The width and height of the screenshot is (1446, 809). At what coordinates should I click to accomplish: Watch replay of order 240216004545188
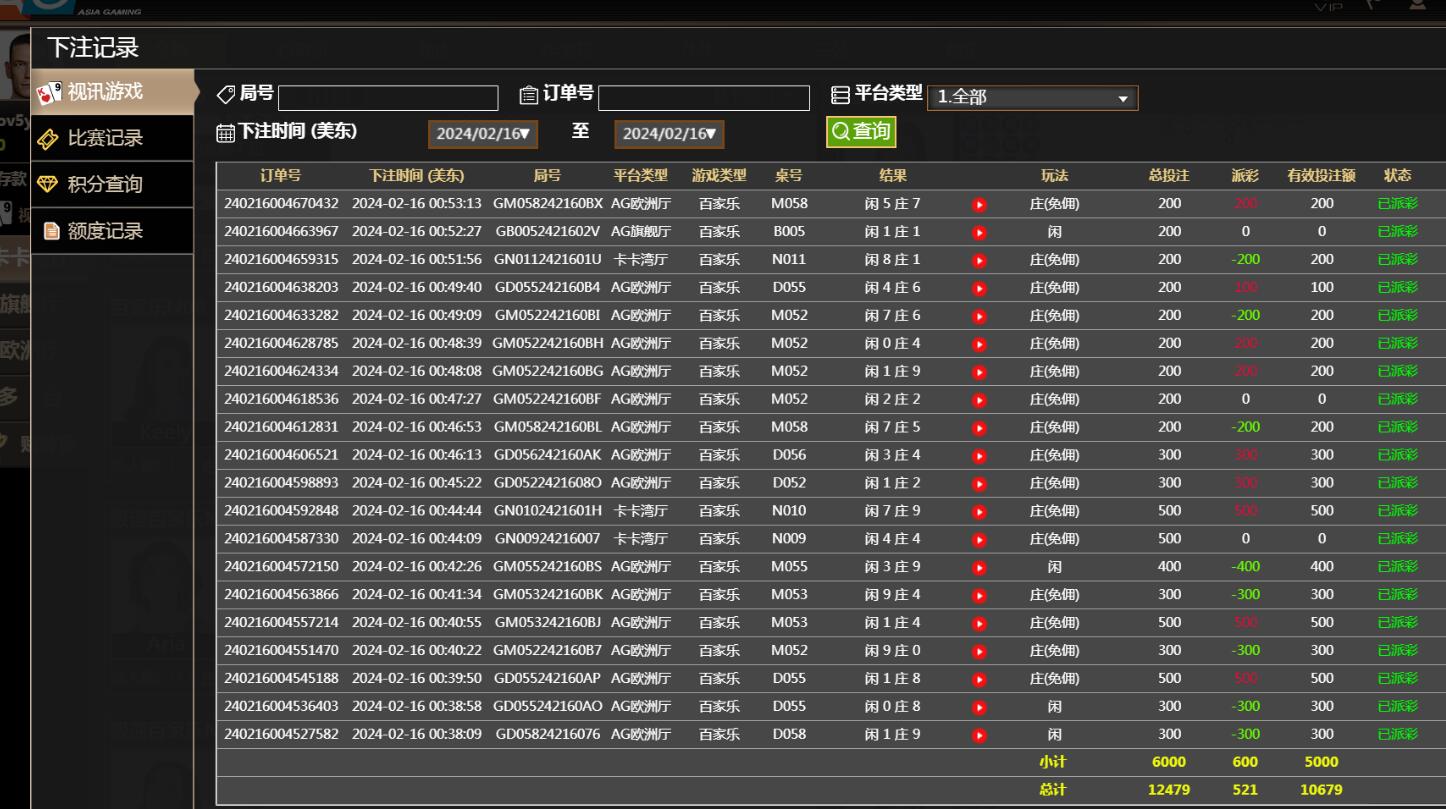(x=979, y=679)
